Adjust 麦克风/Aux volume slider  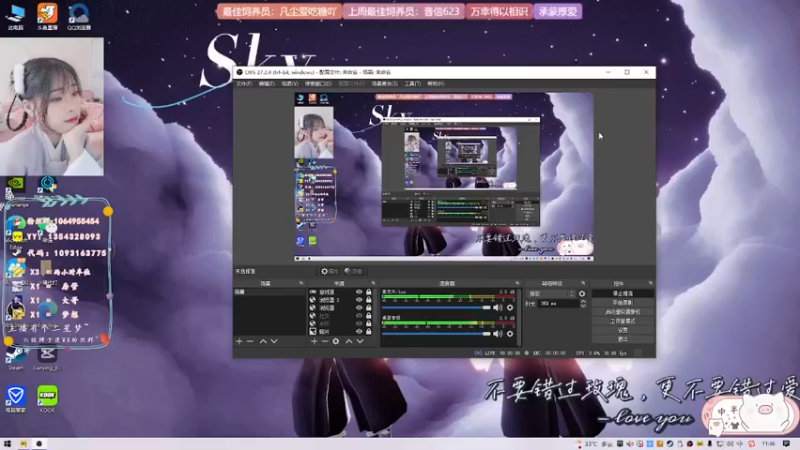coord(436,308)
